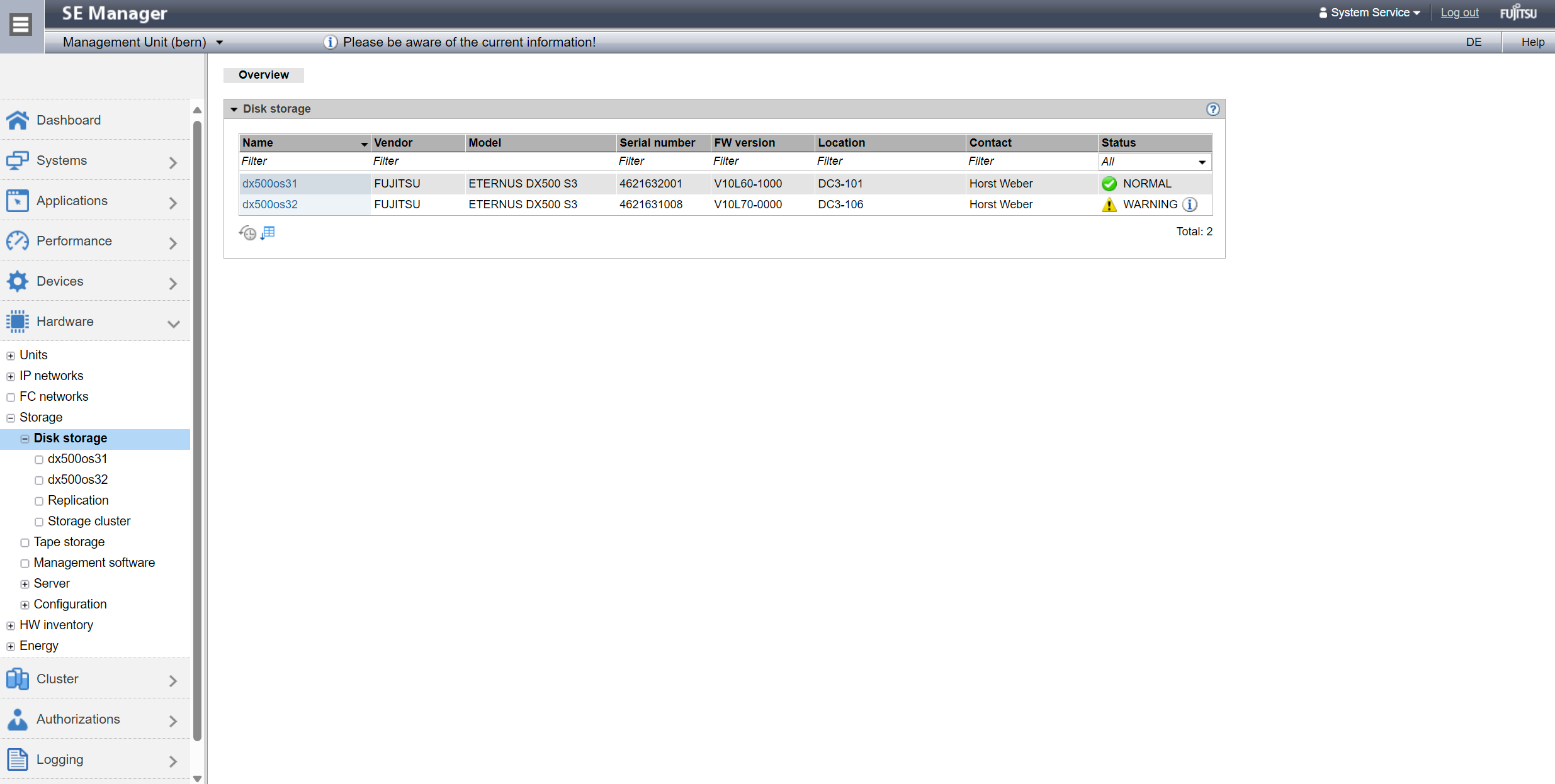Click the Contact filter field
1555x784 pixels.
click(x=1032, y=161)
